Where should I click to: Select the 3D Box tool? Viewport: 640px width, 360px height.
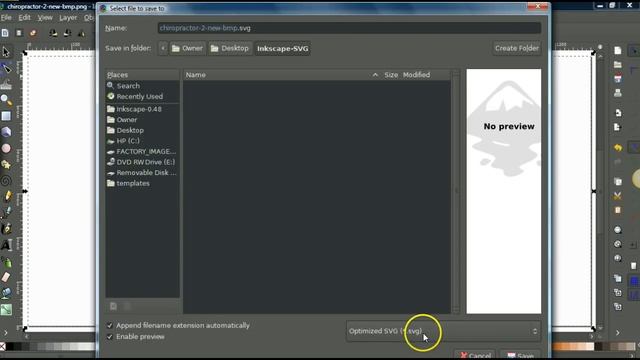click(6, 132)
